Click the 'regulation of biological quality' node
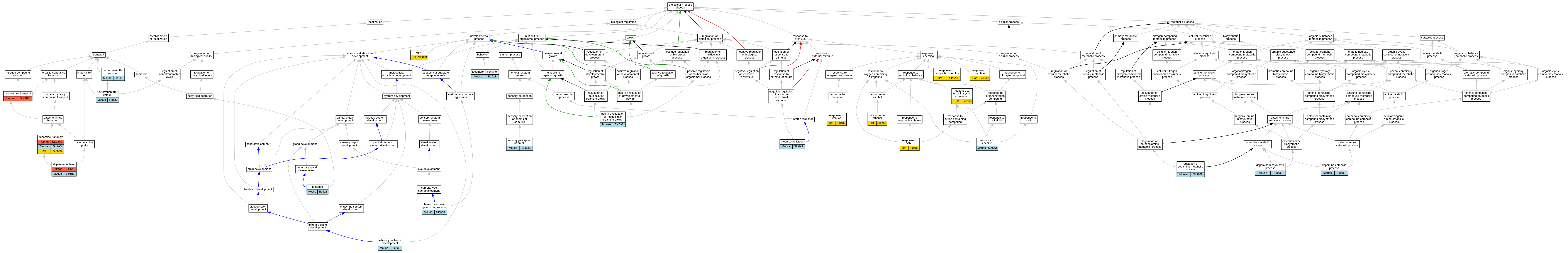 202,55
